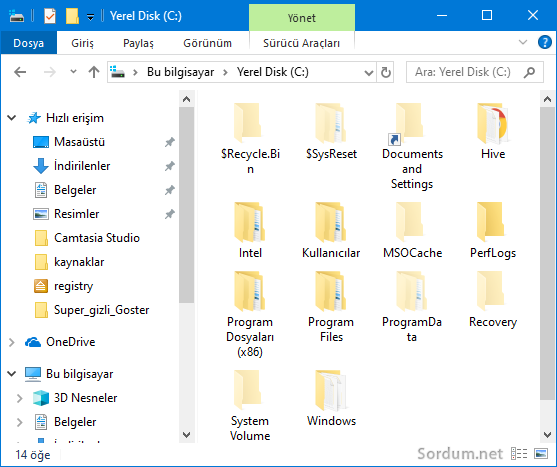Screen dimensions: 557x467
Task: Click the drive icon in title bar
Action: coord(16,16)
